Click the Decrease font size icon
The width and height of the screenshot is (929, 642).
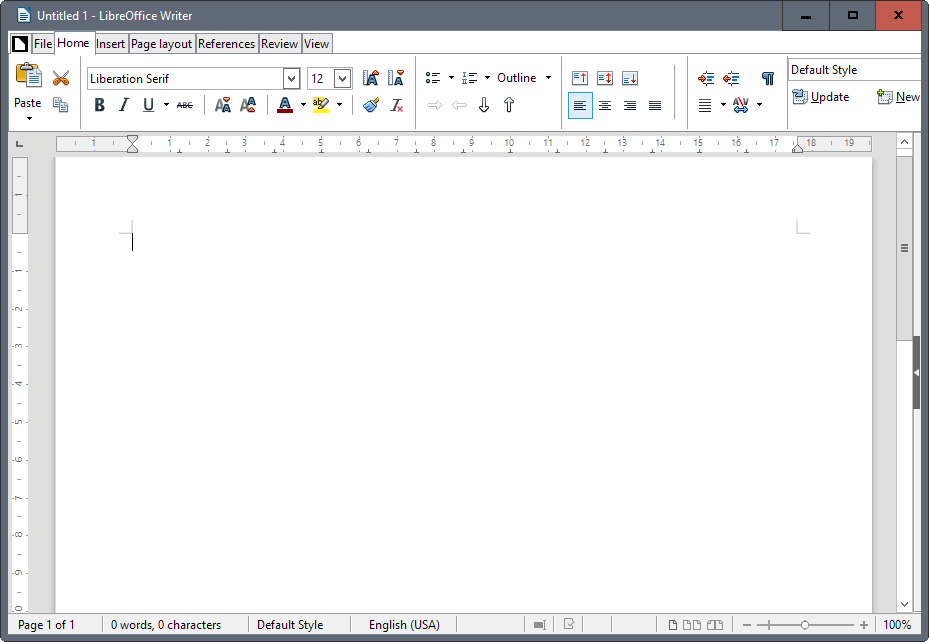(396, 78)
